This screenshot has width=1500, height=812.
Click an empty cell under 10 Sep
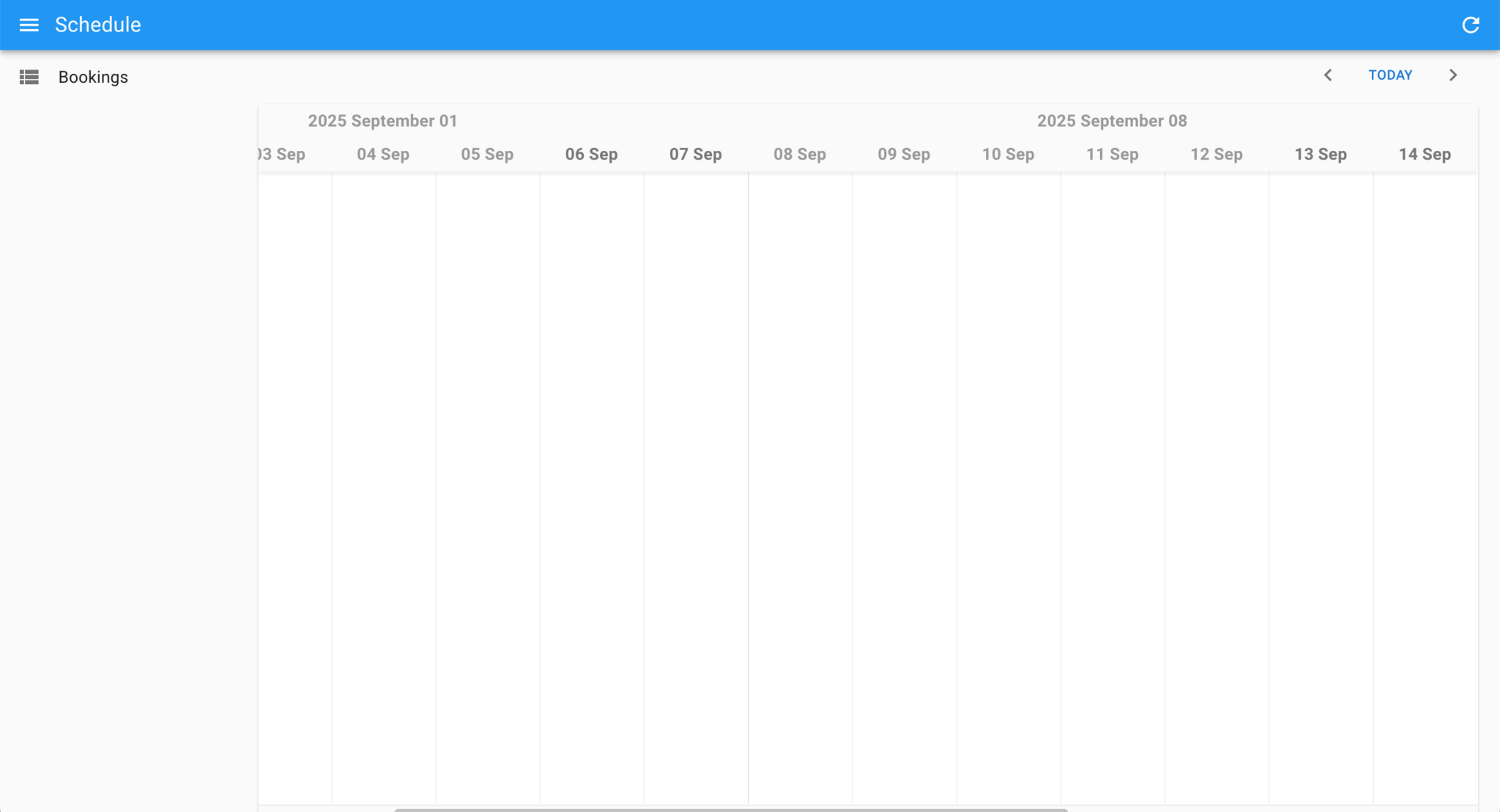(1008, 439)
